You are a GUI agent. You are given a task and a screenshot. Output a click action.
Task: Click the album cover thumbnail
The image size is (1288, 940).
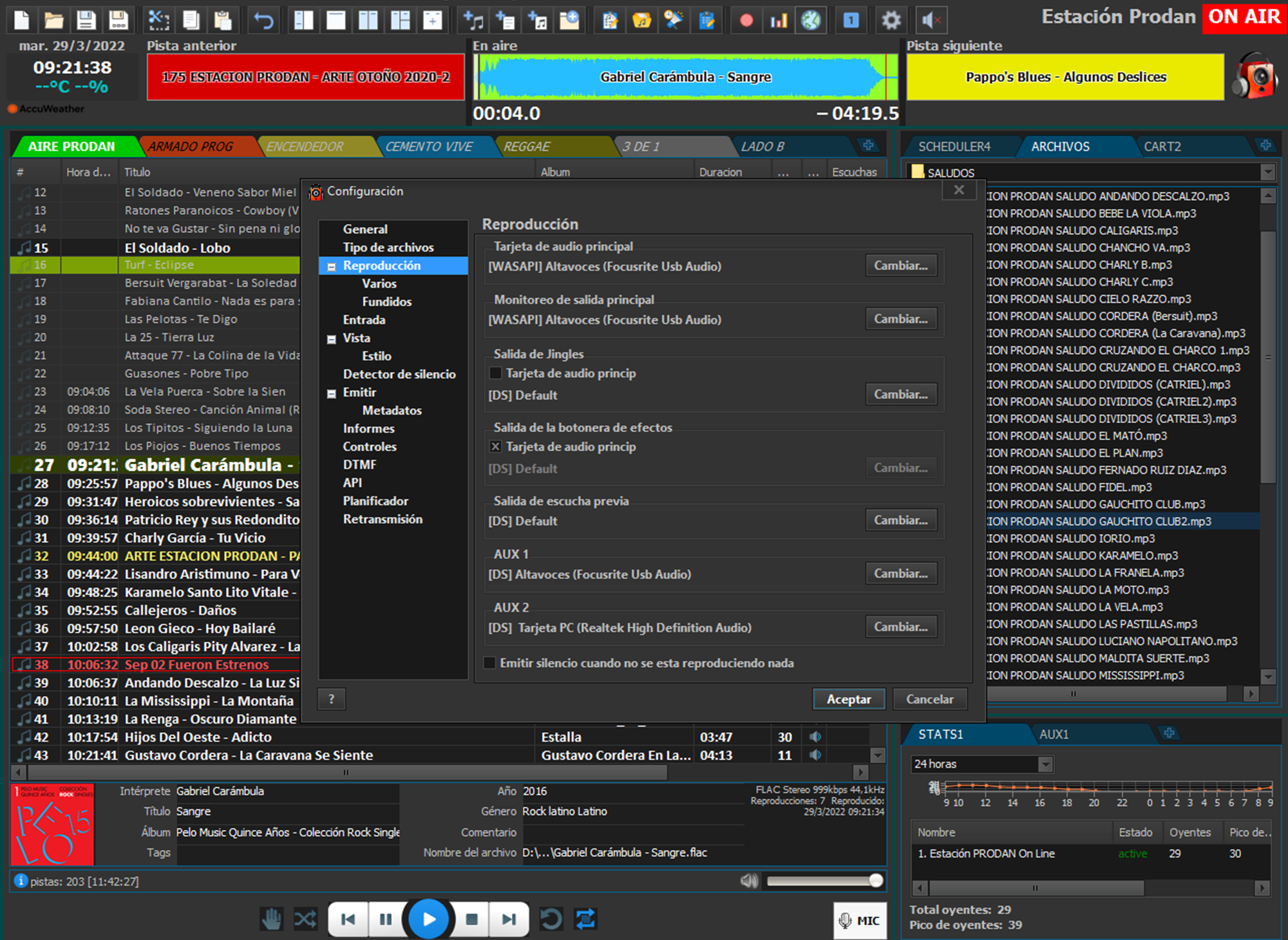53,825
